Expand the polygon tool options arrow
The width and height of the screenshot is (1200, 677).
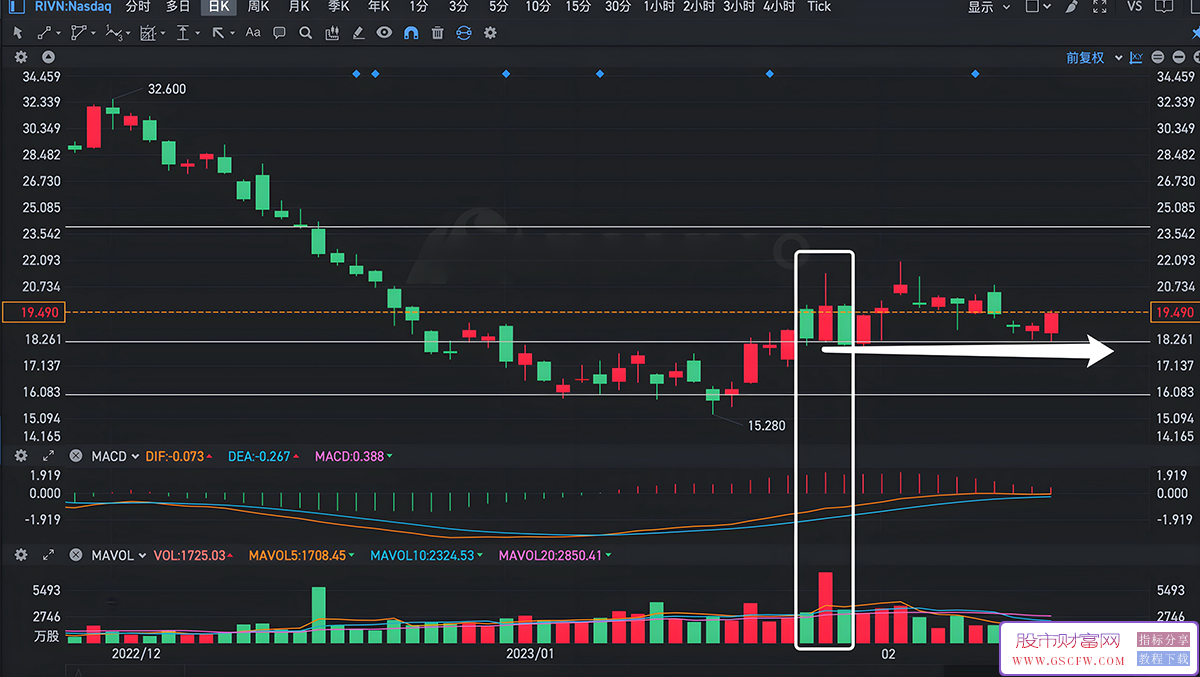coord(95,33)
